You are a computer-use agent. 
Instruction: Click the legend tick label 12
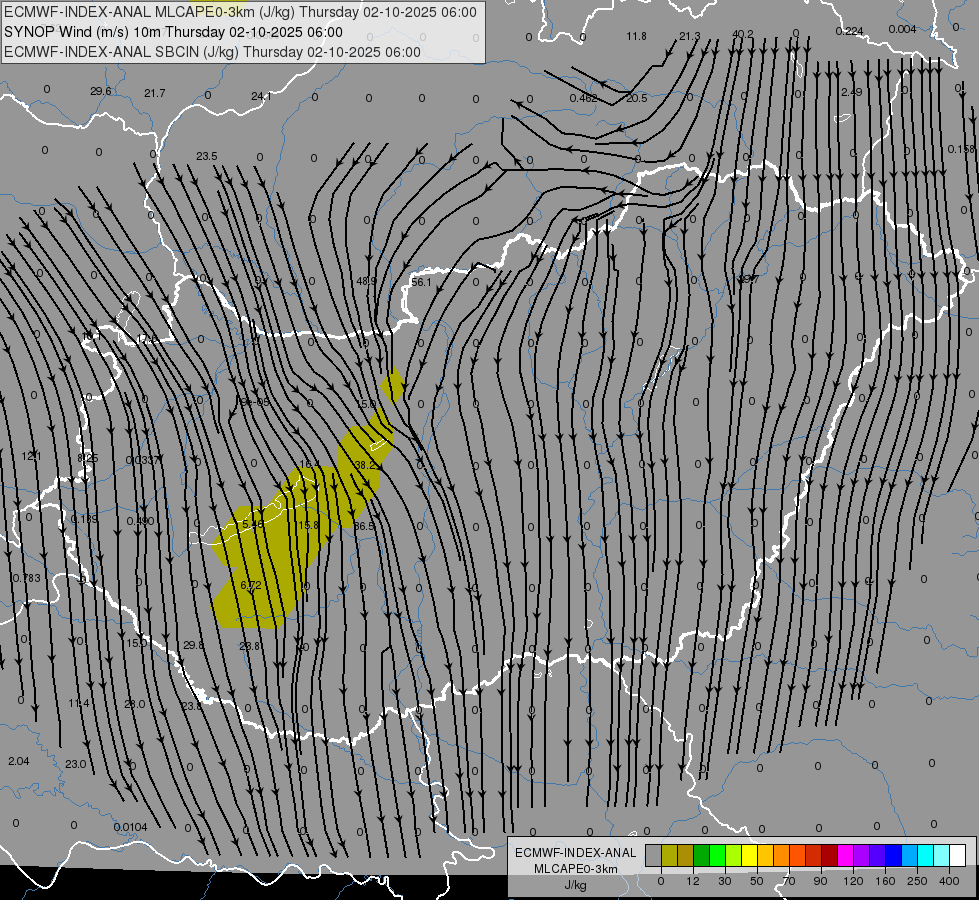692,881
